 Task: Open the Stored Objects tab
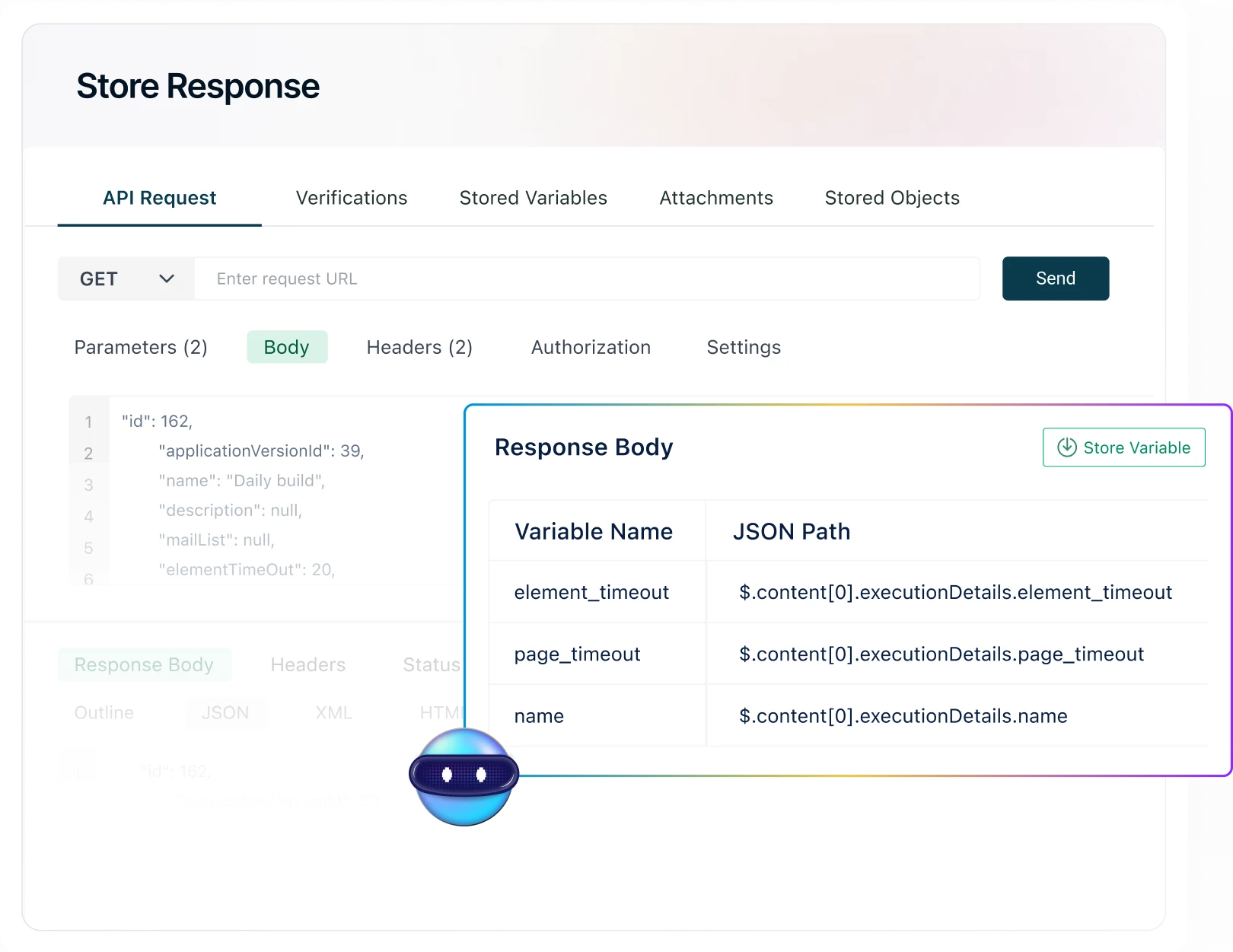pos(891,198)
